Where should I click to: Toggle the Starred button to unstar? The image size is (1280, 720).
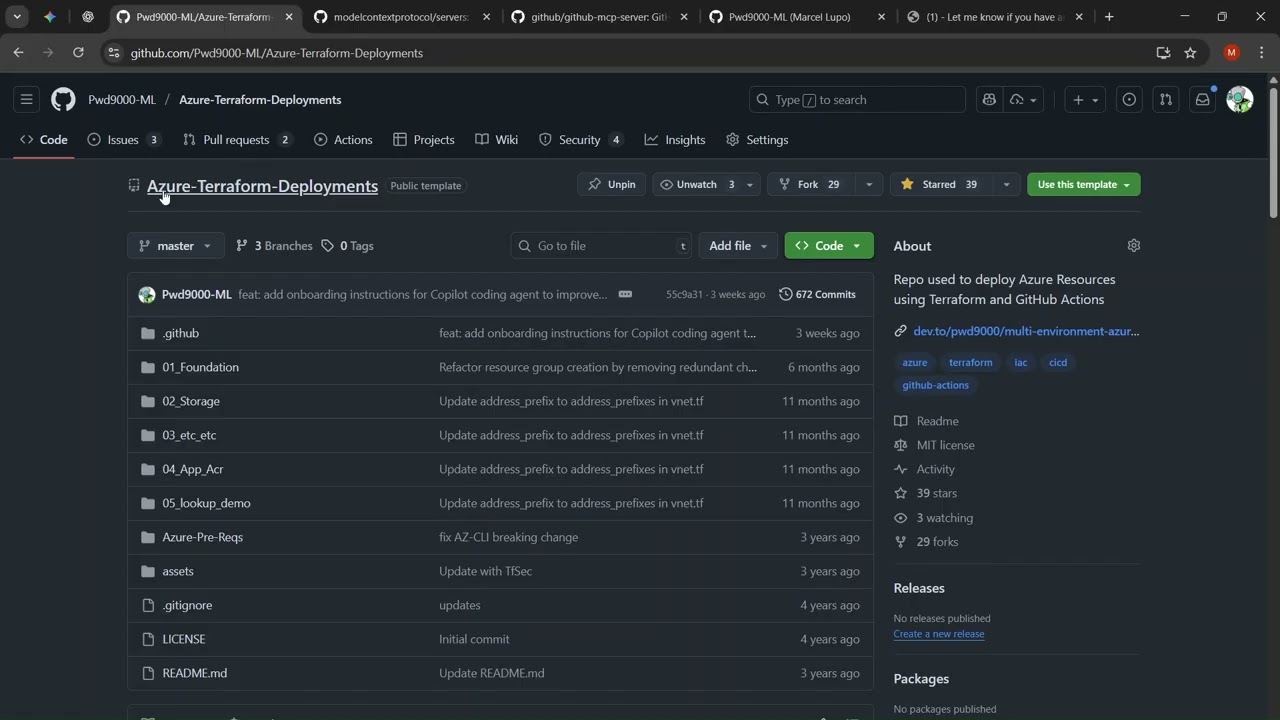coord(939,184)
